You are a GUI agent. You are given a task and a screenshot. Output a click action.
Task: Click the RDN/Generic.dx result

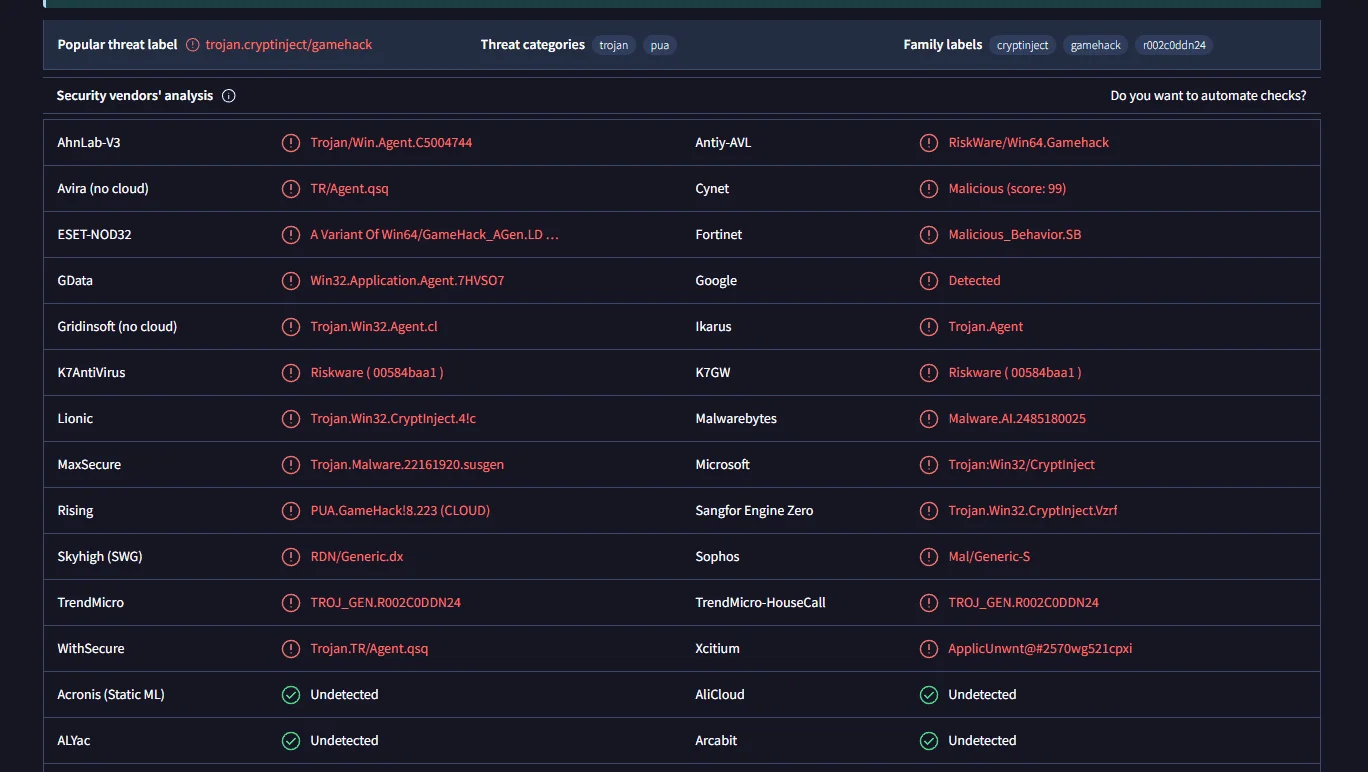click(x=357, y=557)
